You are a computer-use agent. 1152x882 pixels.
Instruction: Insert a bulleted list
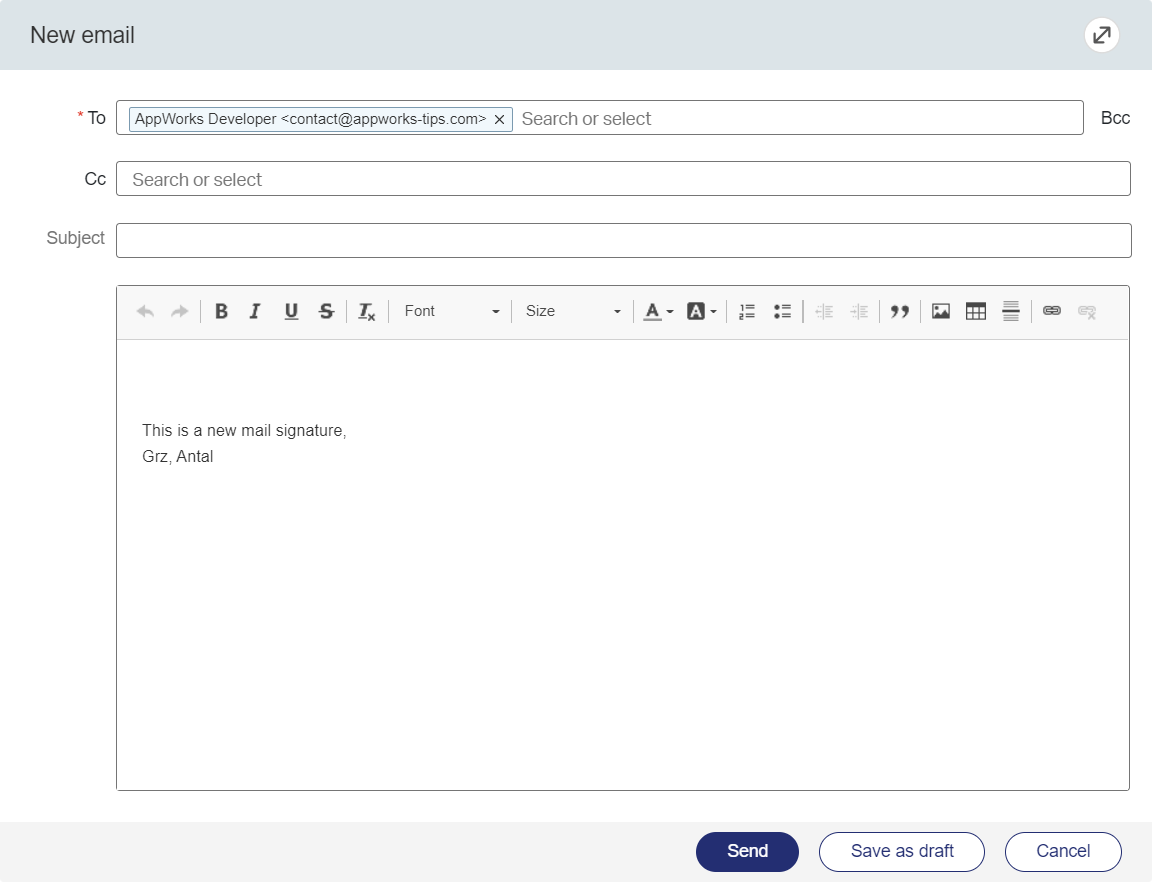tap(782, 311)
